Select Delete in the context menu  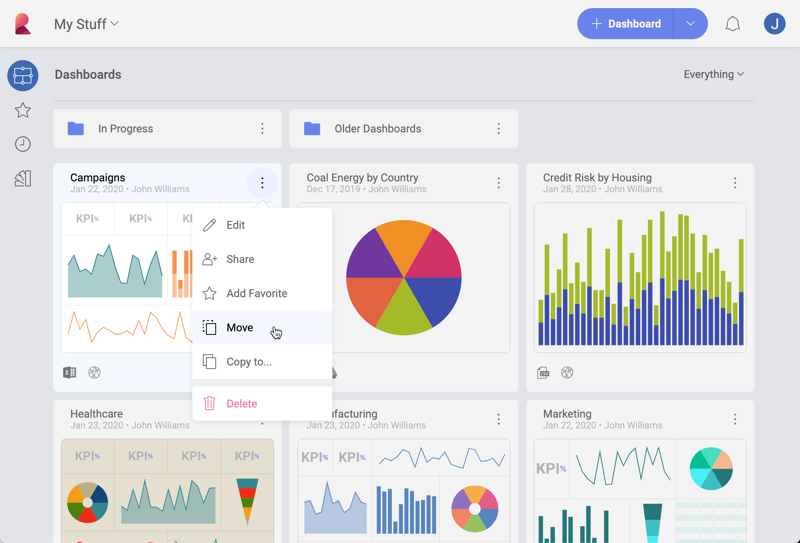click(x=241, y=404)
